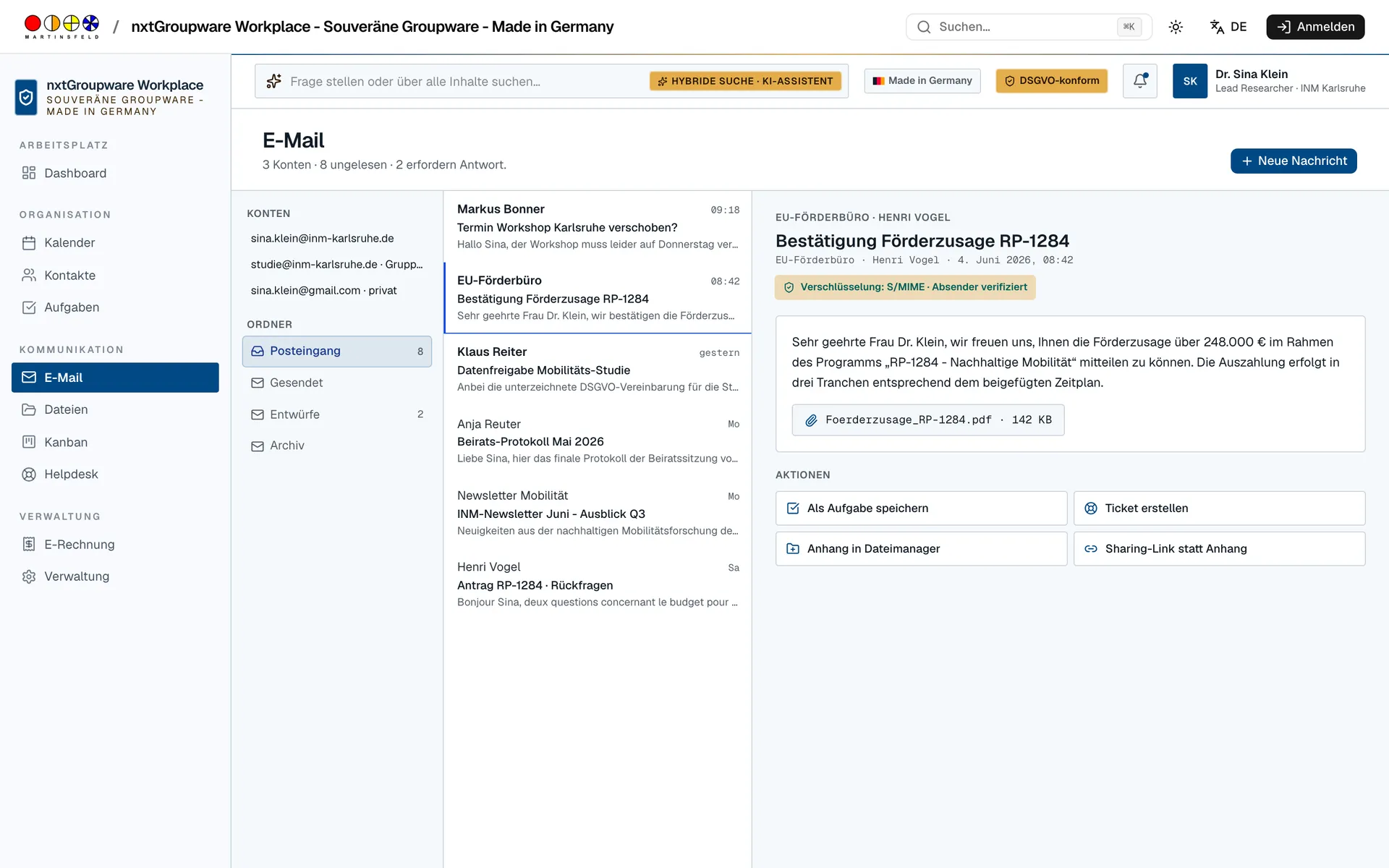Image resolution: width=1389 pixels, height=868 pixels.
Task: Click Anhang in Dateimanager action
Action: tap(921, 549)
